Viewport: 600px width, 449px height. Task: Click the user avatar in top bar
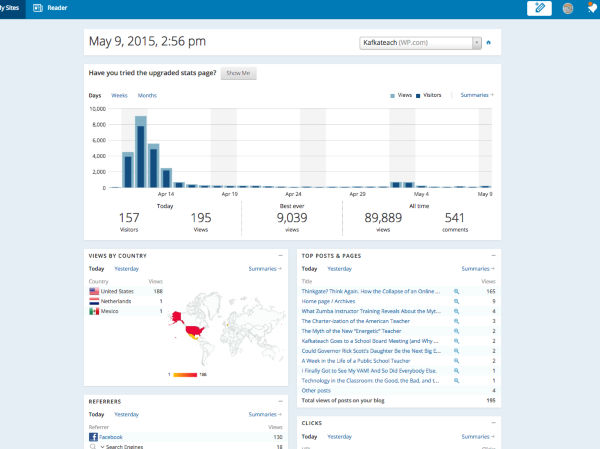[568, 8]
